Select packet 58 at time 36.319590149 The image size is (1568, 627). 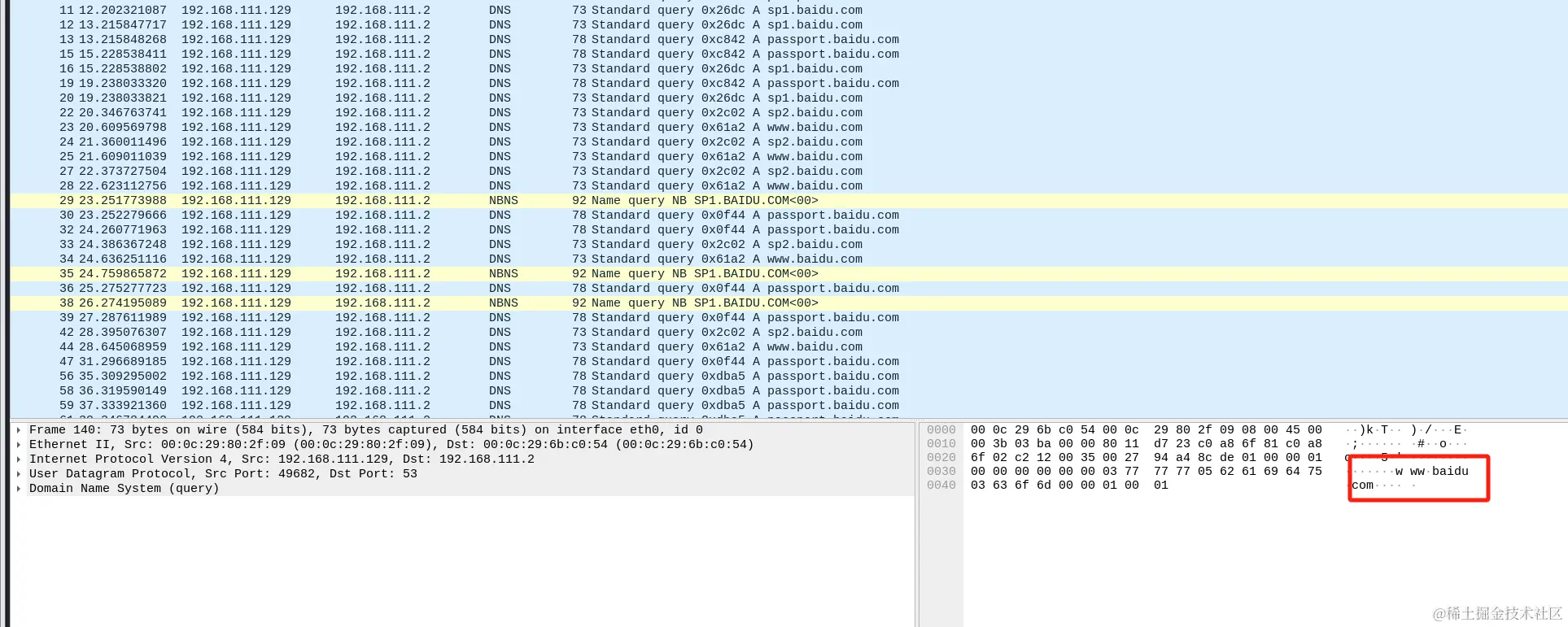pos(789,391)
